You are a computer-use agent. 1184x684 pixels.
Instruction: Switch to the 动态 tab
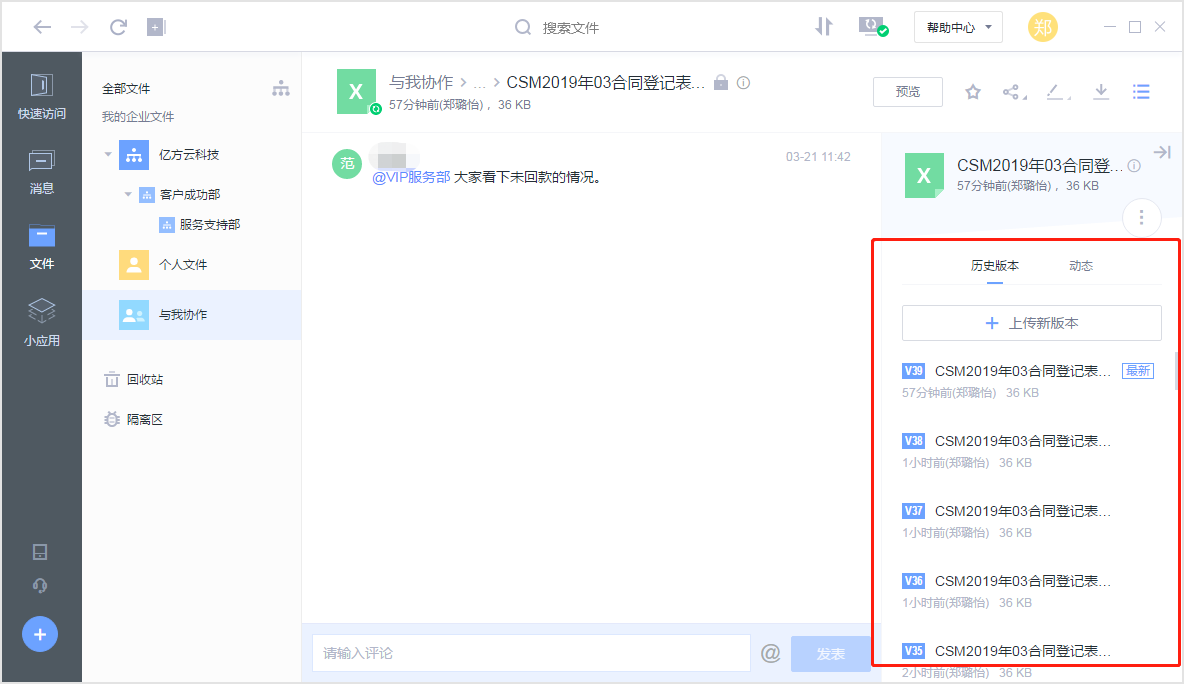1081,266
